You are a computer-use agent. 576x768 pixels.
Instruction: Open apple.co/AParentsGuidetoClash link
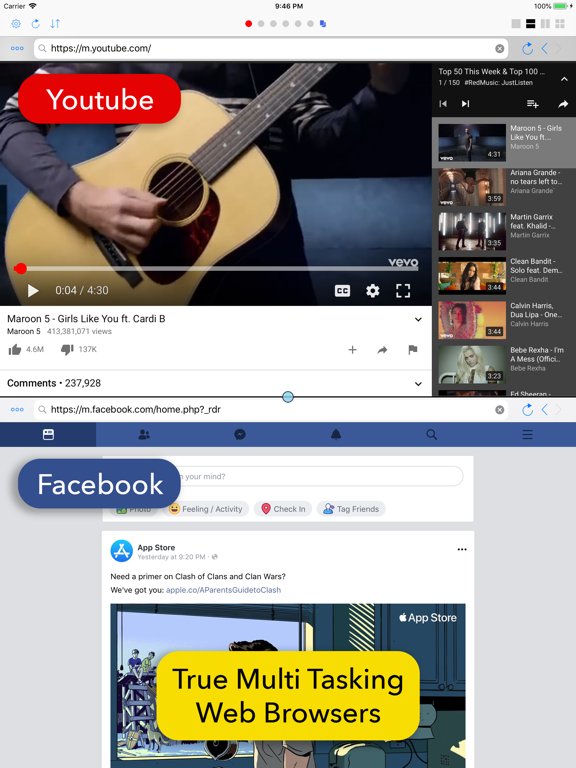[223, 590]
